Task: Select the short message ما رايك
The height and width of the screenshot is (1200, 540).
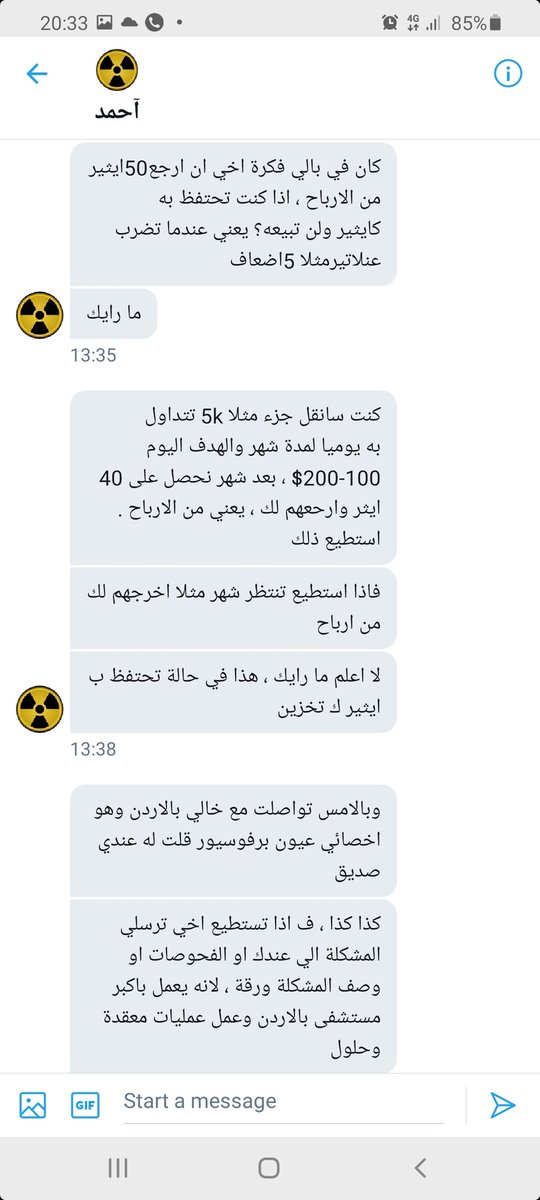Action: (114, 315)
